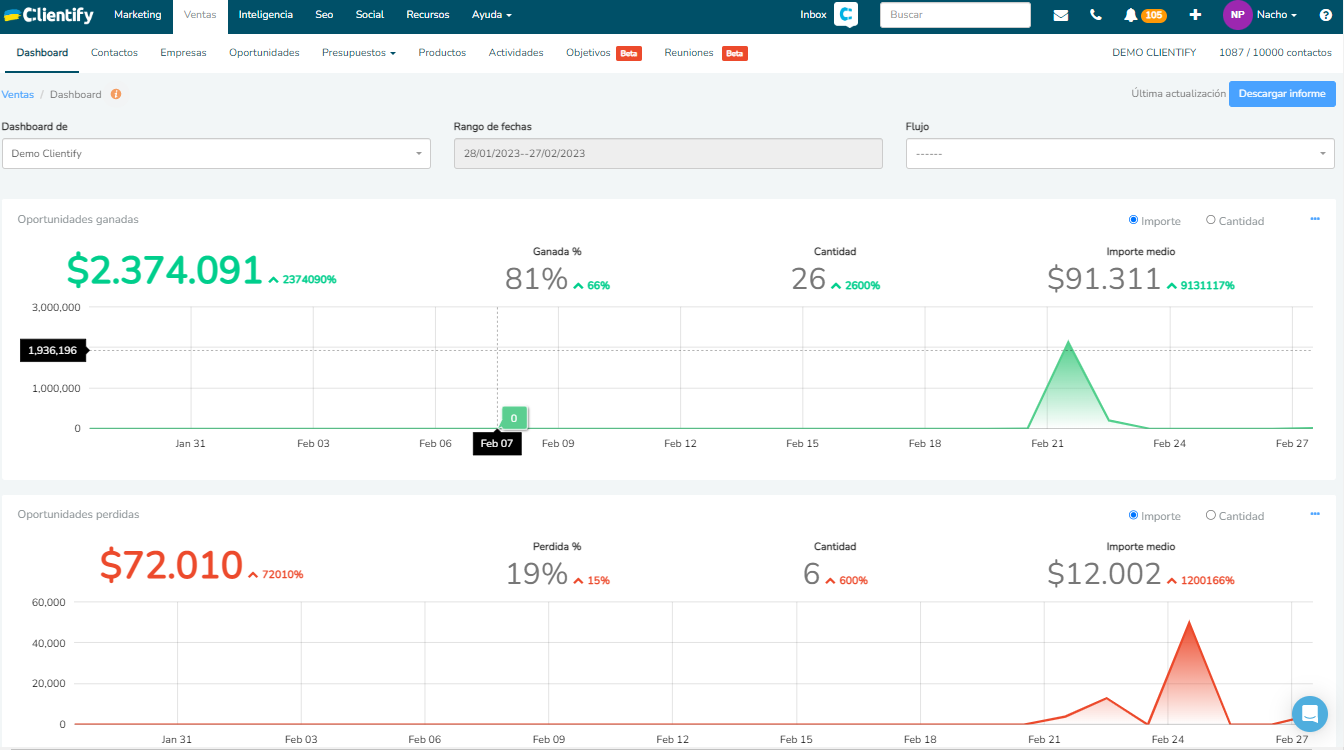
Task: Open the Inbox chat icon
Action: (x=846, y=15)
